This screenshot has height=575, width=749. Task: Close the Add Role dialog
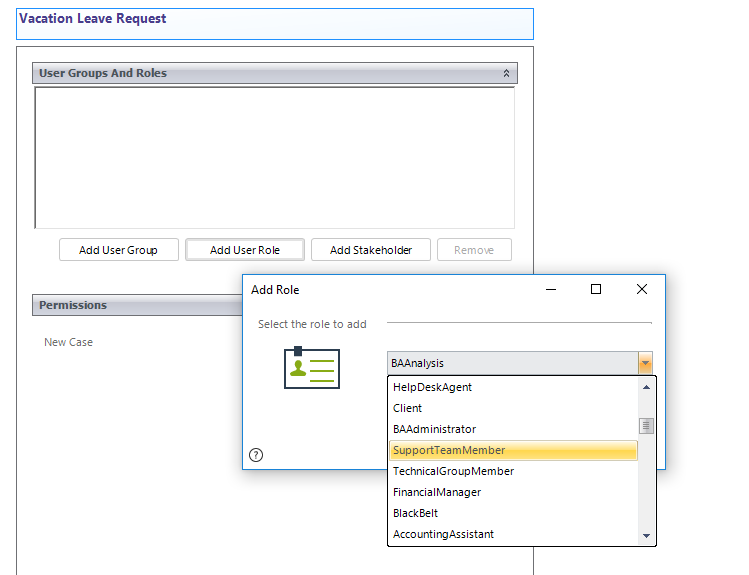pyautogui.click(x=642, y=289)
